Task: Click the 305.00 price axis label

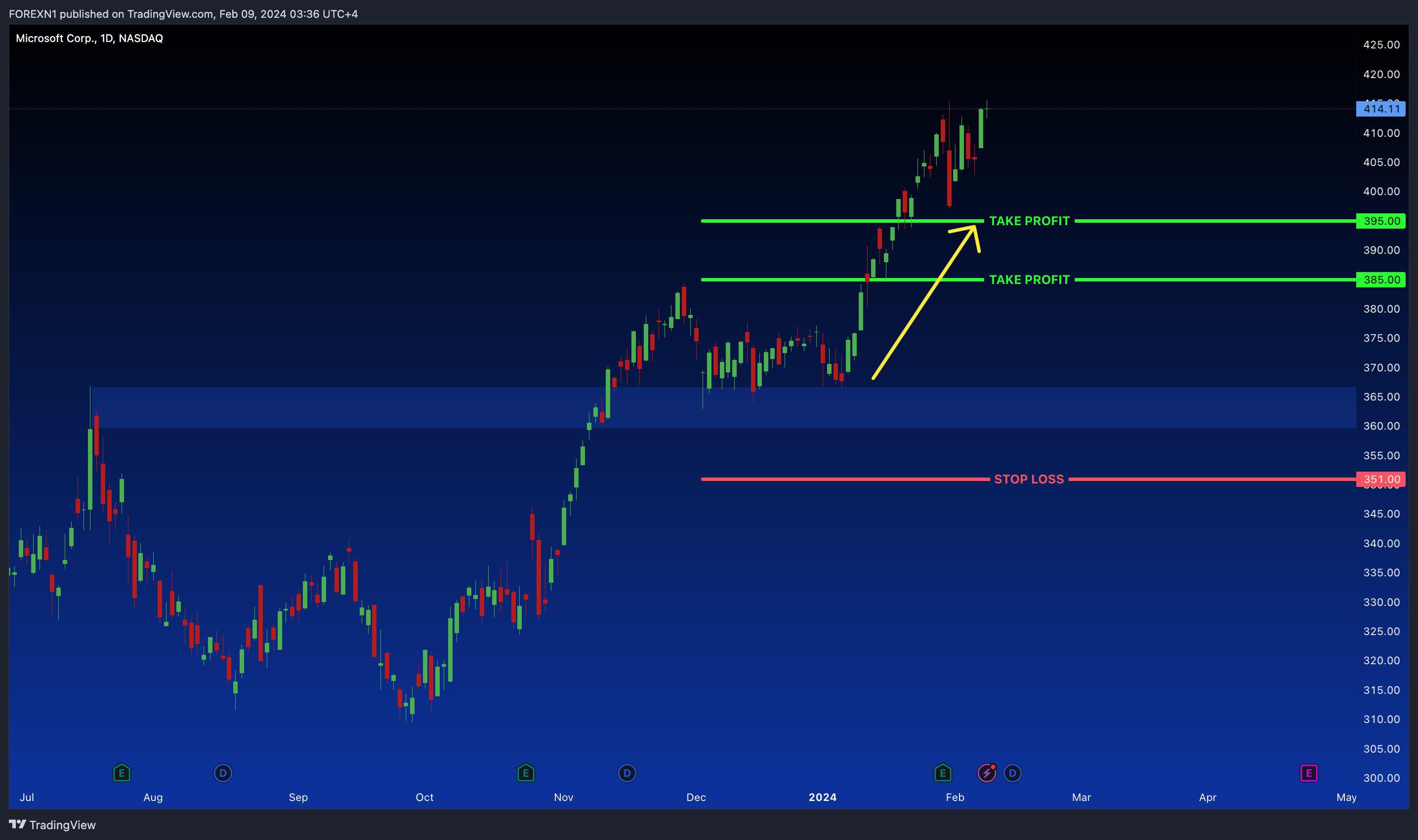Action: [1381, 749]
